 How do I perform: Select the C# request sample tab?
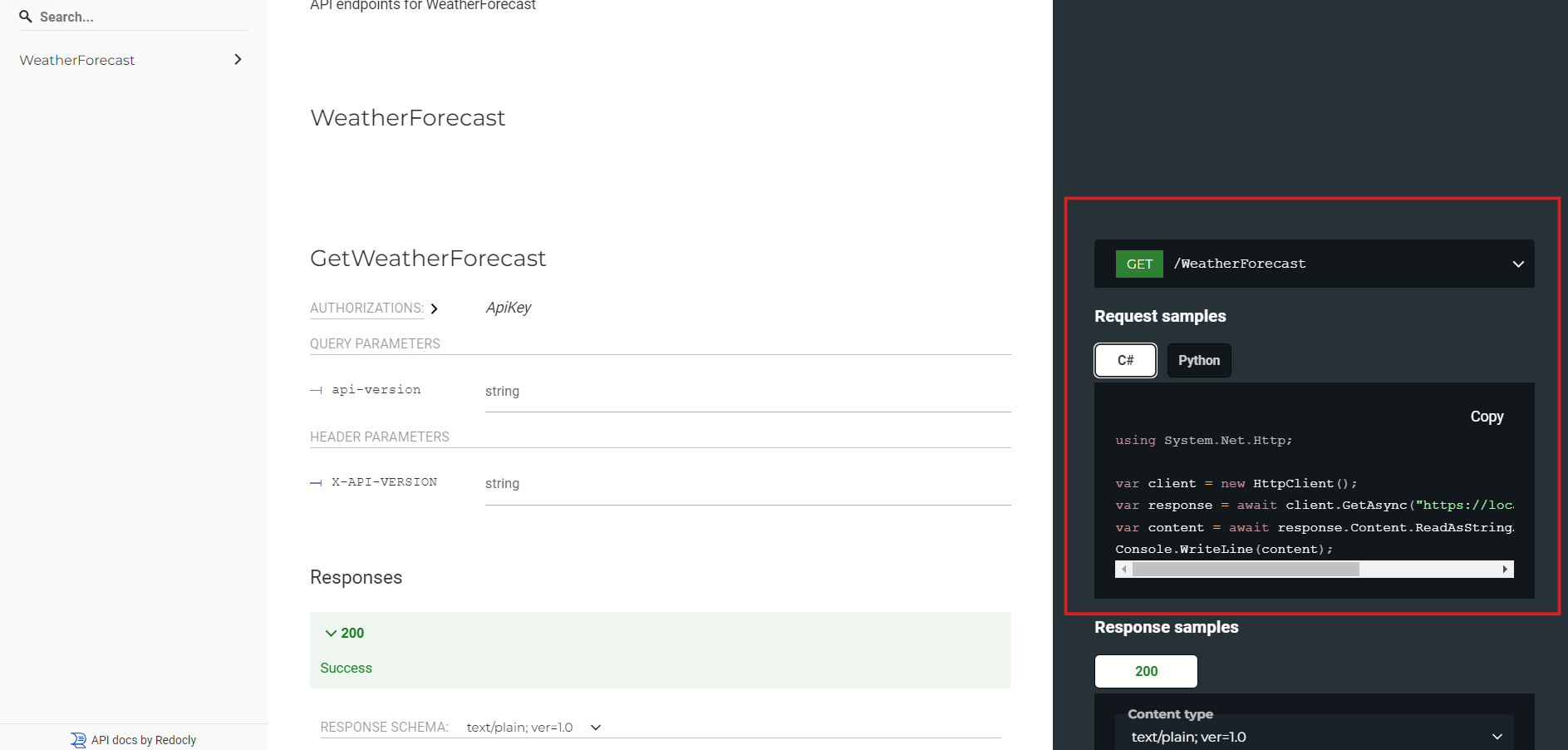click(1125, 360)
